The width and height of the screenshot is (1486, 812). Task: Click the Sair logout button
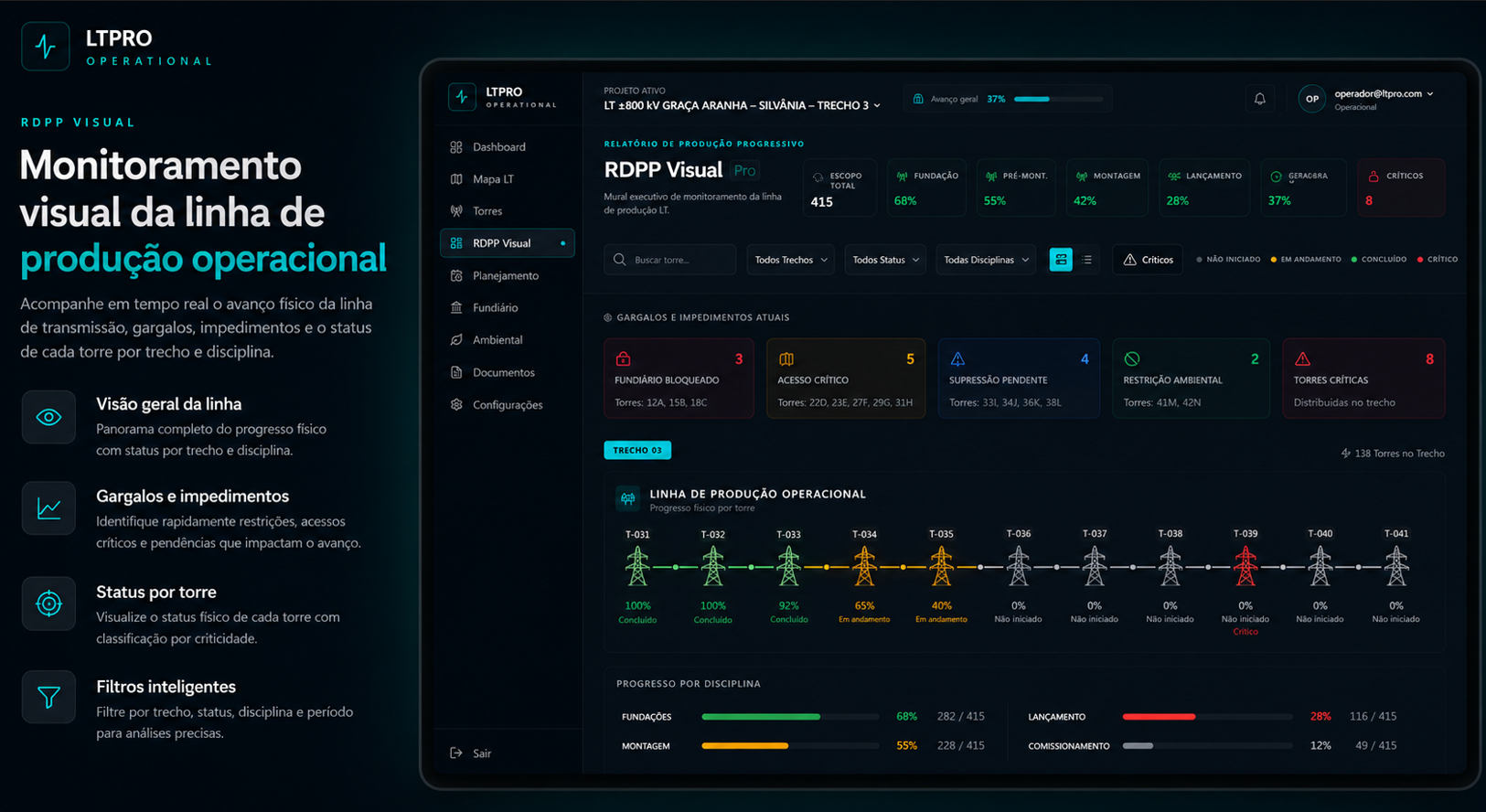[472, 753]
